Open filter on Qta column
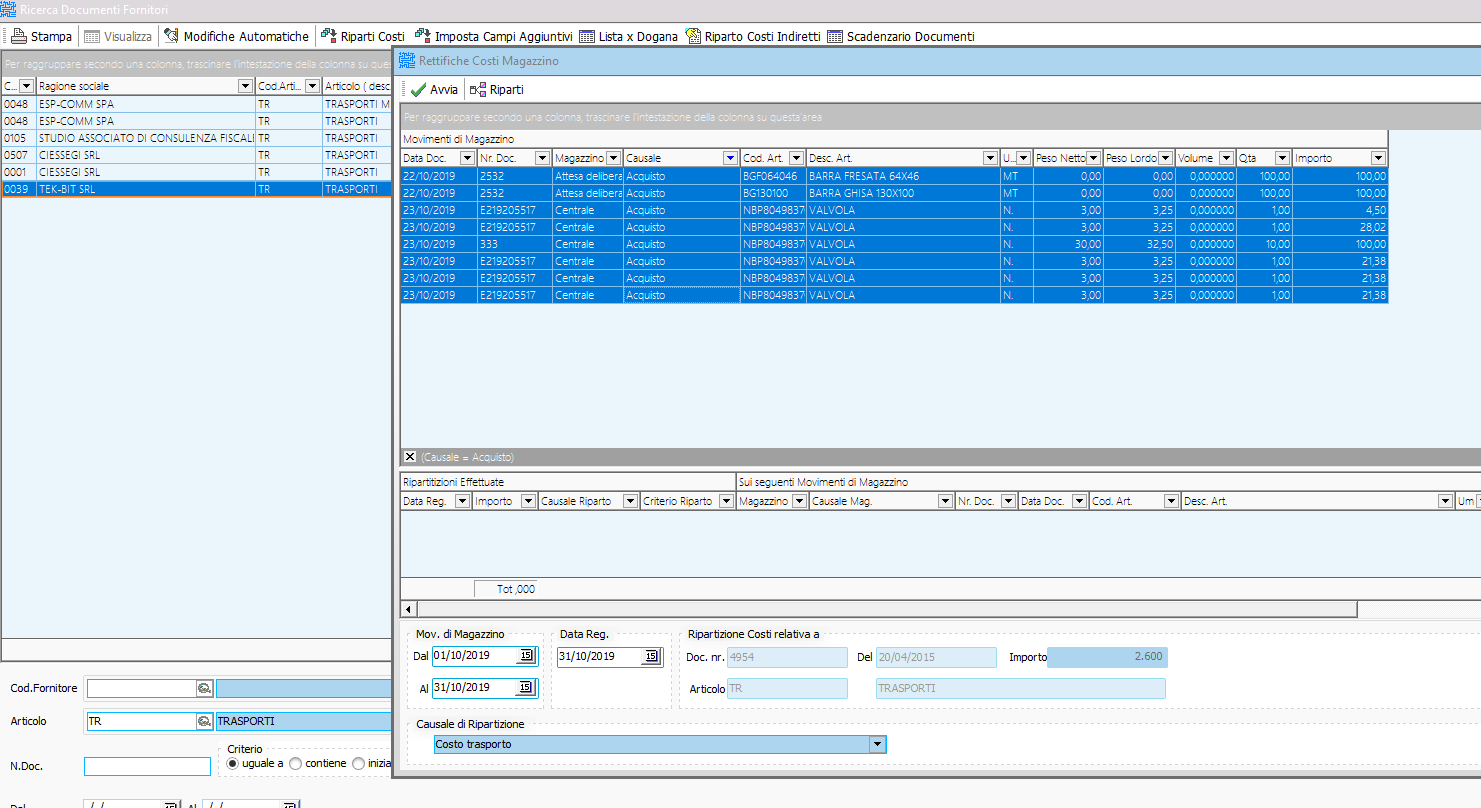Screen dimensions: 1481x808 click(1282, 158)
